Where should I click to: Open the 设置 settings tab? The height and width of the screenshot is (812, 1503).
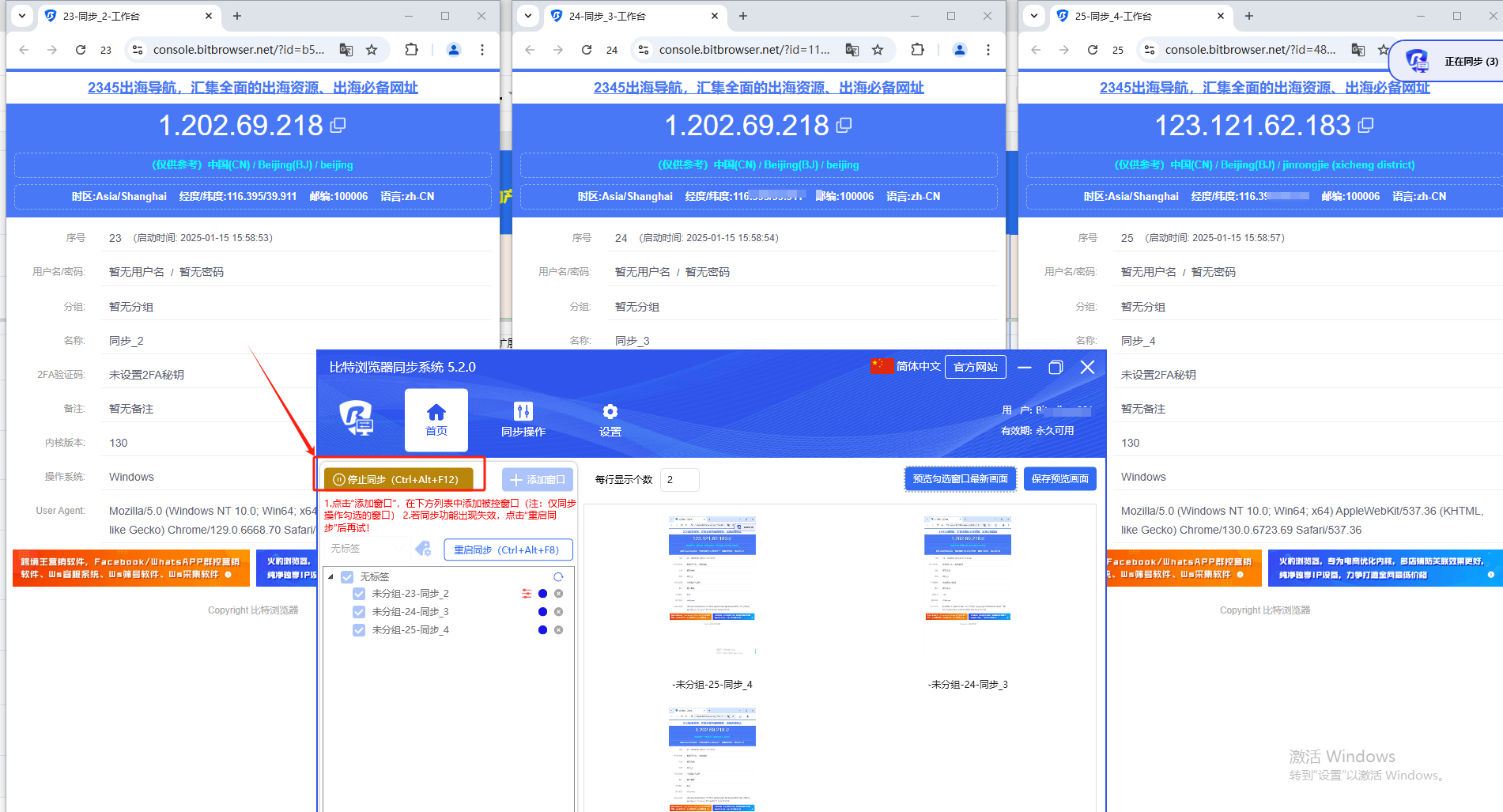(610, 419)
